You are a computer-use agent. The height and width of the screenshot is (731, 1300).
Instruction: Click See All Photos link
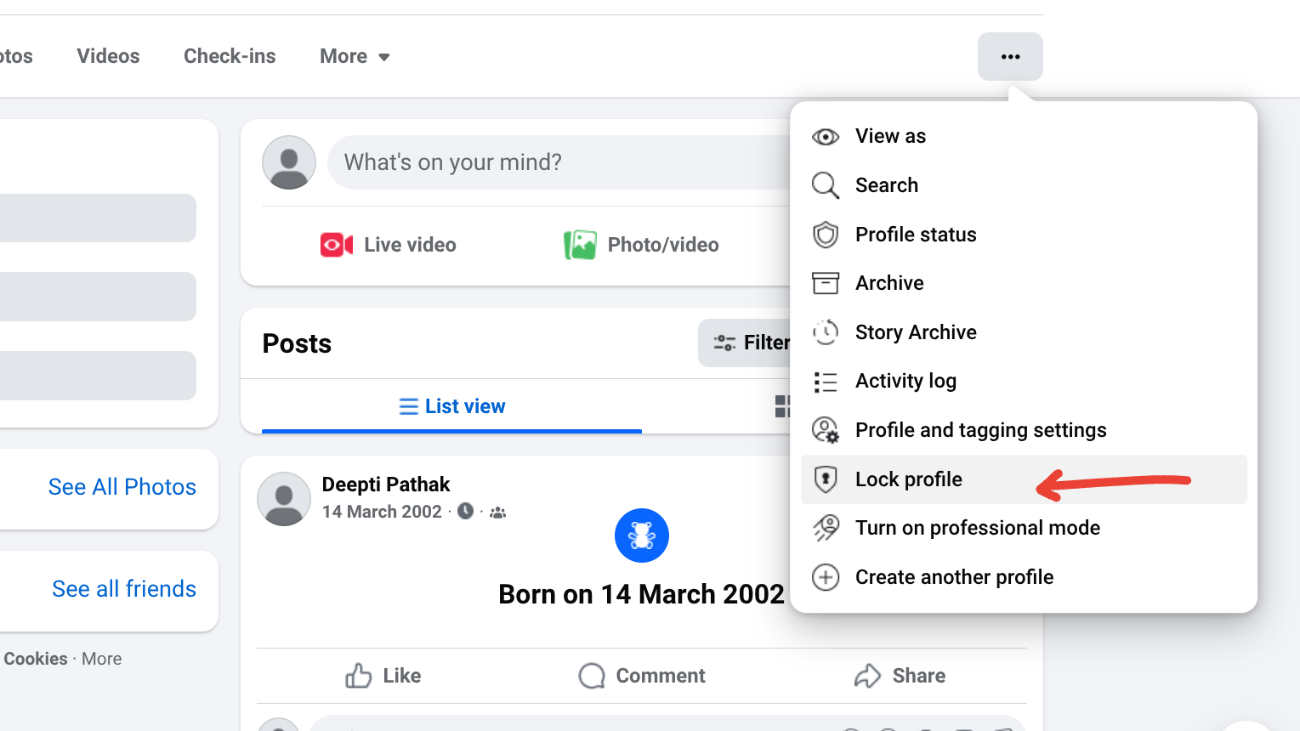[x=121, y=487]
